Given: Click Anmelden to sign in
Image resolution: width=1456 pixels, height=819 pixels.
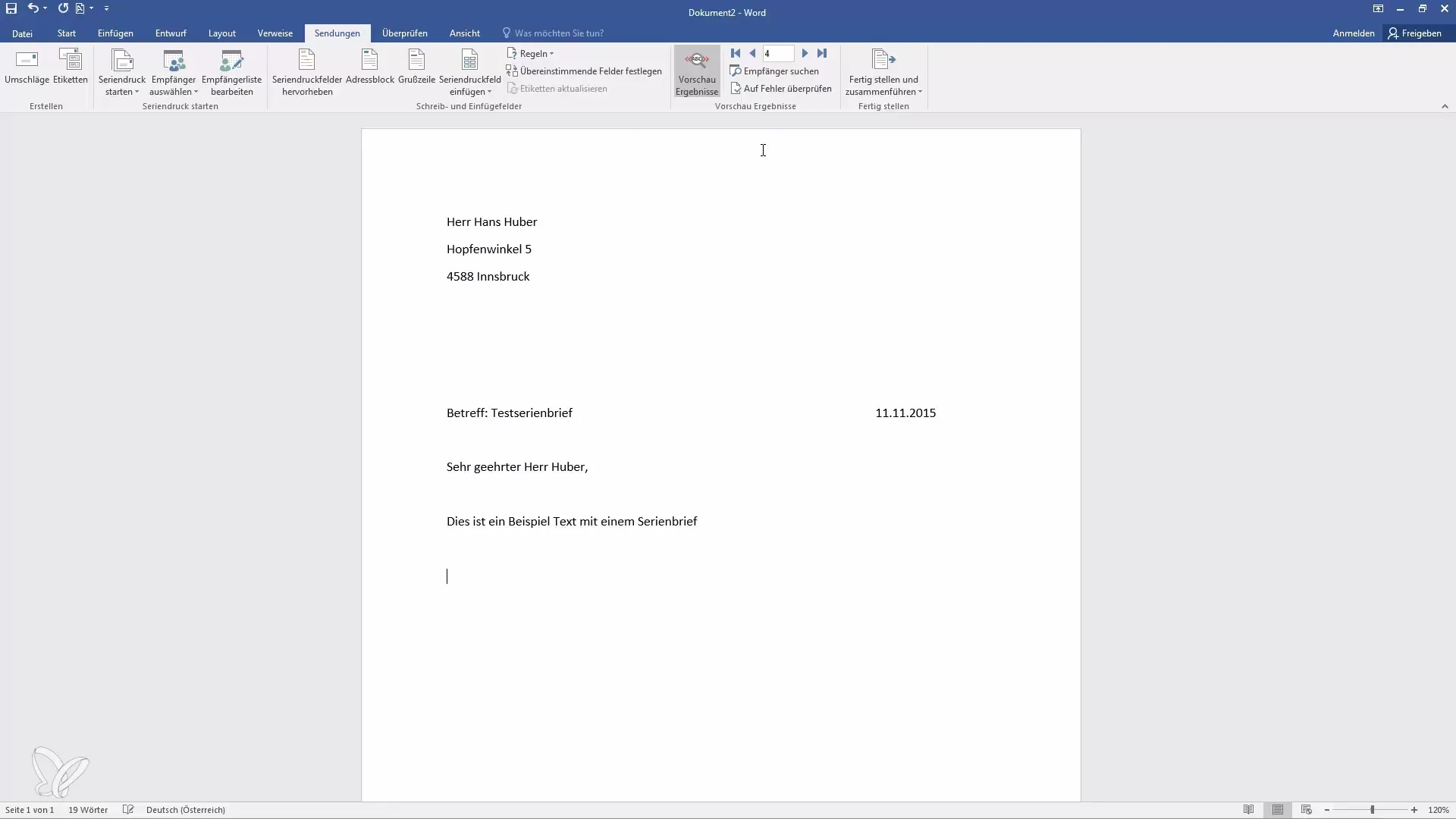Looking at the screenshot, I should point(1354,33).
